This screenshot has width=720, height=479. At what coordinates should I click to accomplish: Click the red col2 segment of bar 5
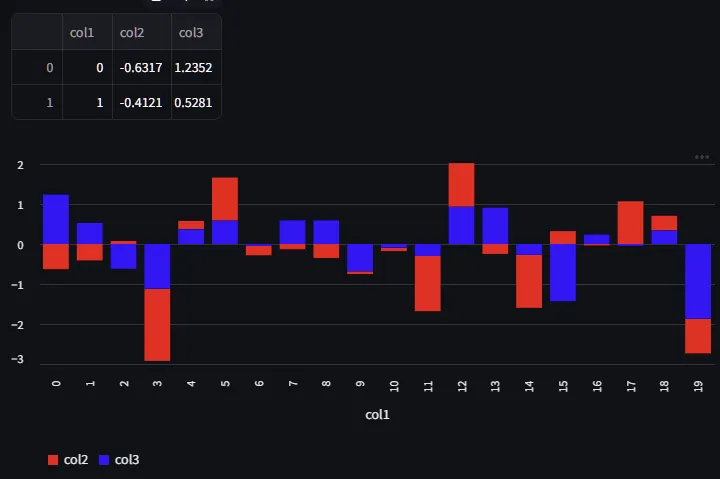[225, 199]
